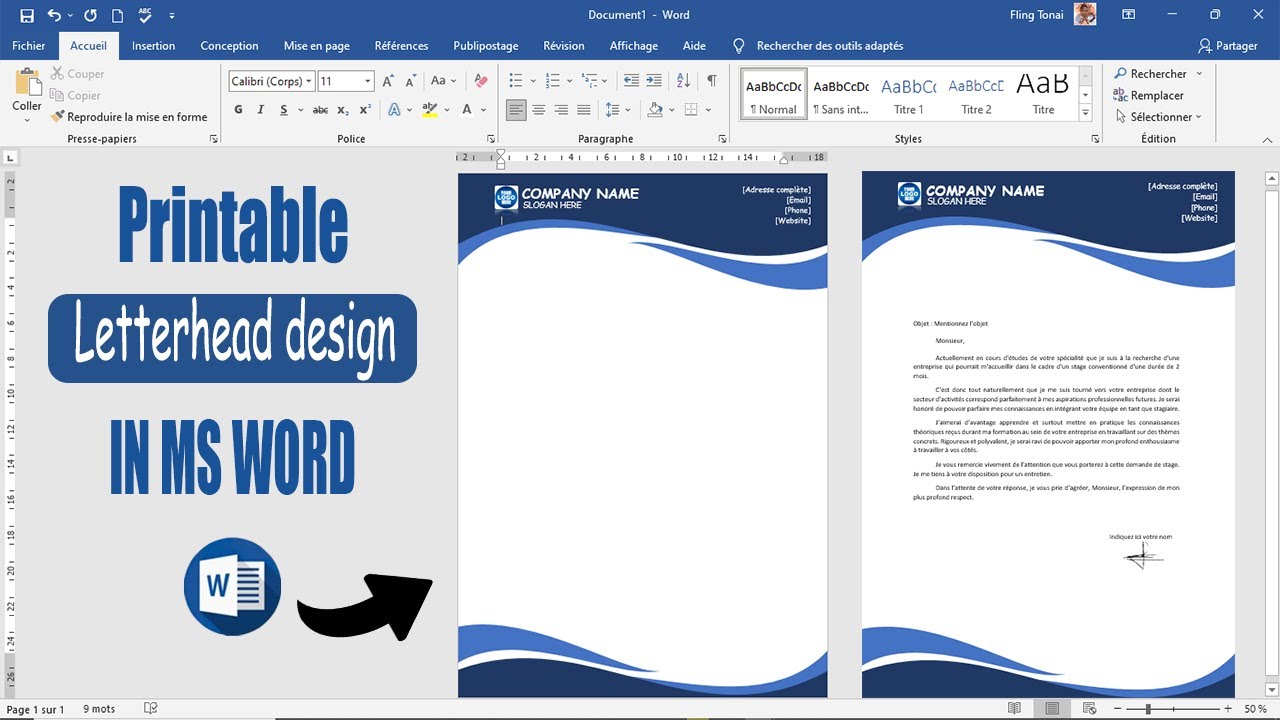Viewport: 1280px width, 720px height.
Task: Click the Partager share button
Action: click(x=1228, y=46)
